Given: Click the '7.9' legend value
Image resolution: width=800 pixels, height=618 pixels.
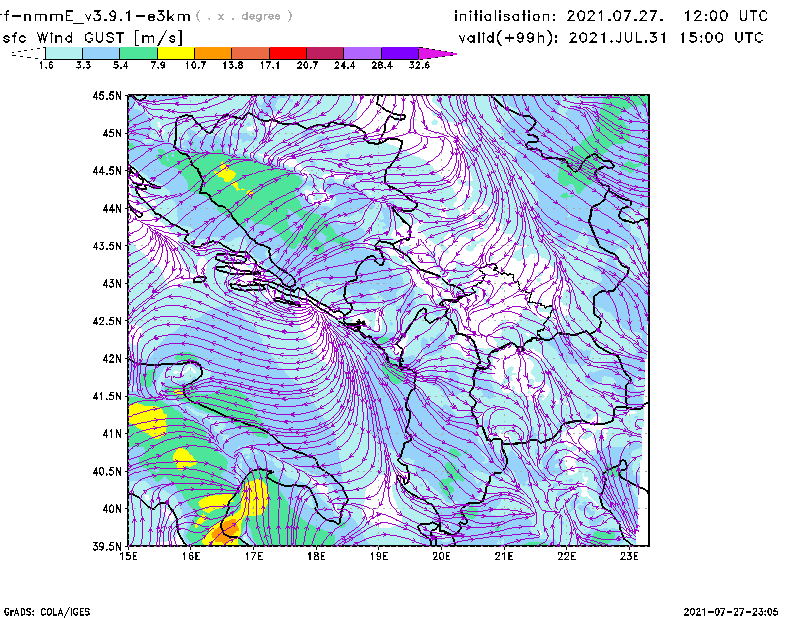Looking at the screenshot, I should pyautogui.click(x=158, y=65).
